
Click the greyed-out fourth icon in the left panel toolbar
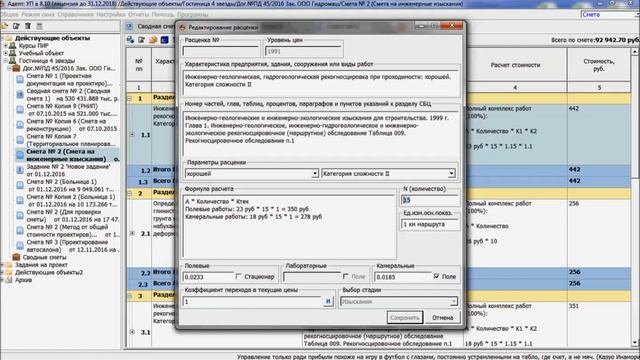tap(40, 26)
